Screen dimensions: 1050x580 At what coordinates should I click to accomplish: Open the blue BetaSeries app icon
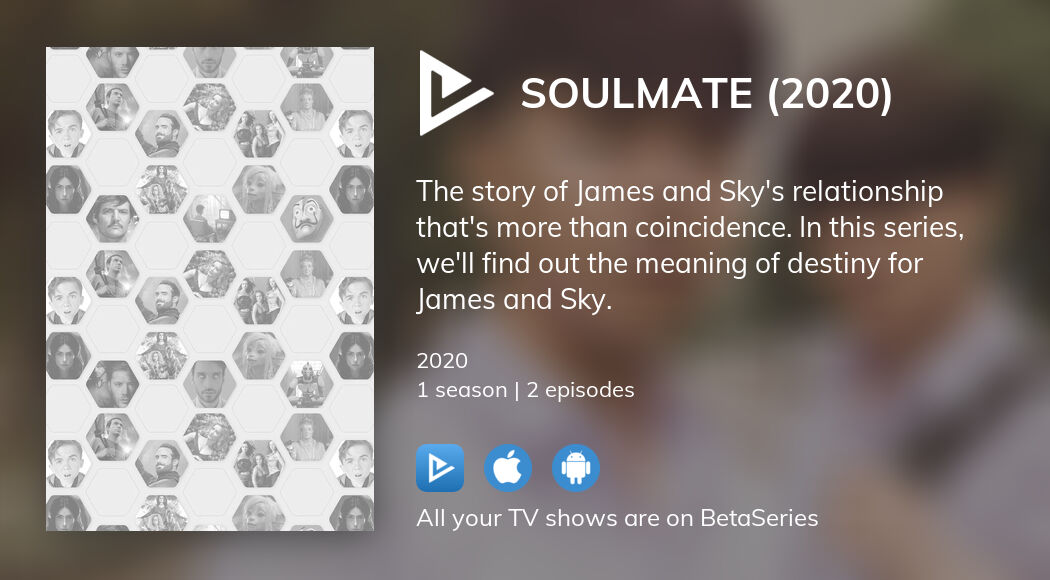click(x=440, y=468)
